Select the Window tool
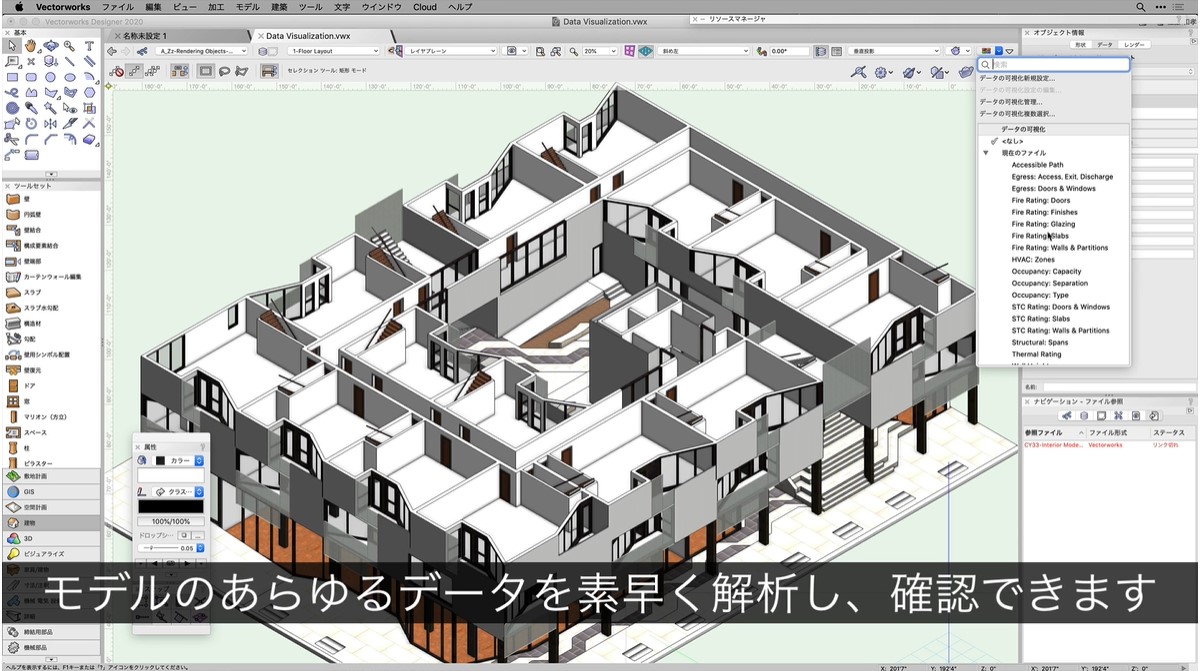 coord(50,401)
